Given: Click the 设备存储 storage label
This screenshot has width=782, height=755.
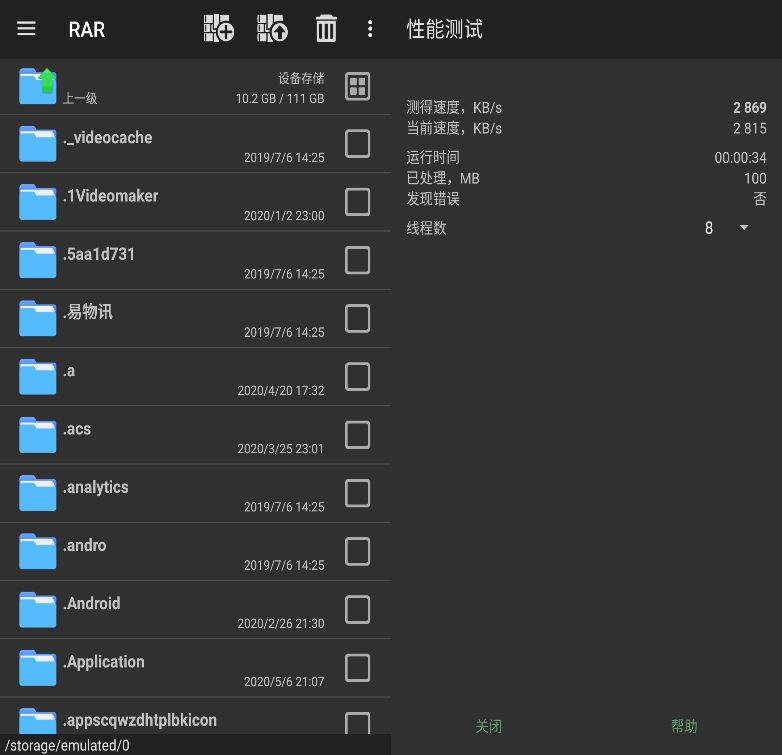Looking at the screenshot, I should coord(301,78).
